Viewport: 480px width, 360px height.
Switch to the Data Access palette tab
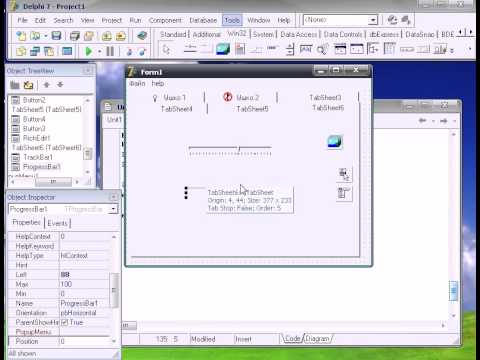298,34
